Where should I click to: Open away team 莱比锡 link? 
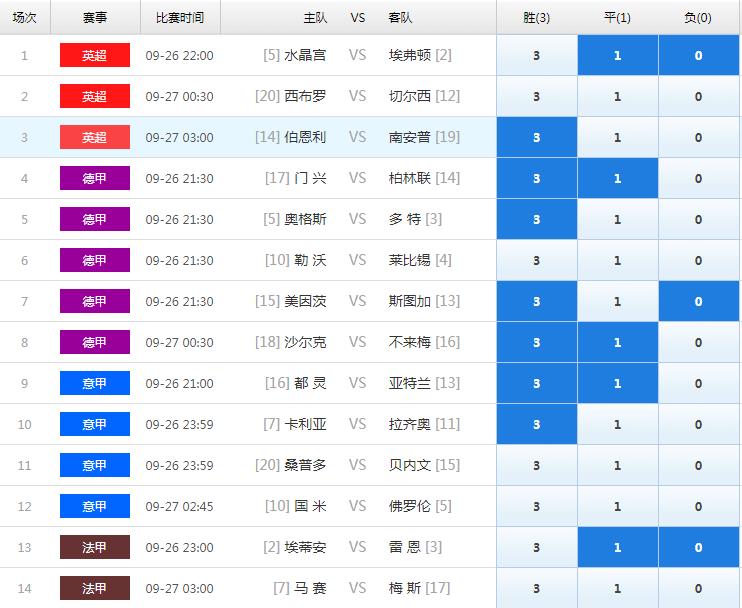pos(410,261)
